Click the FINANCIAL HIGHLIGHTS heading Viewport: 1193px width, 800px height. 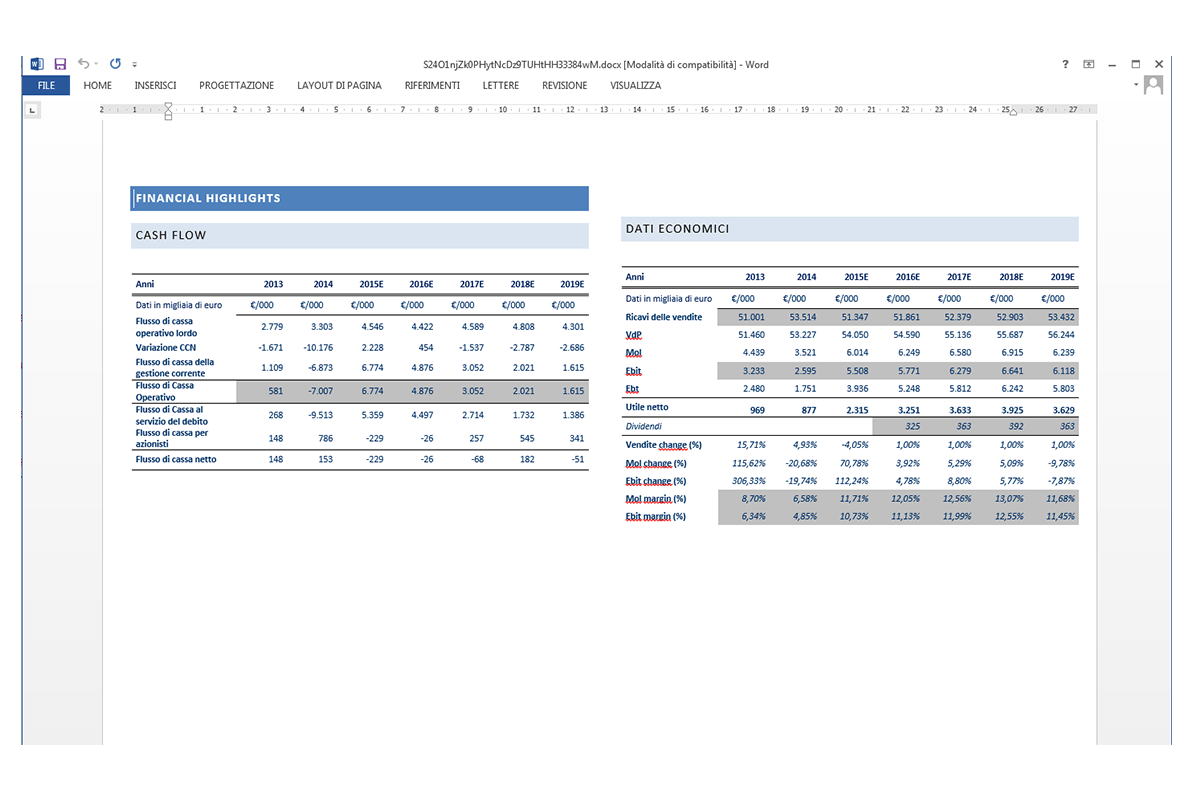pyautogui.click(x=208, y=198)
